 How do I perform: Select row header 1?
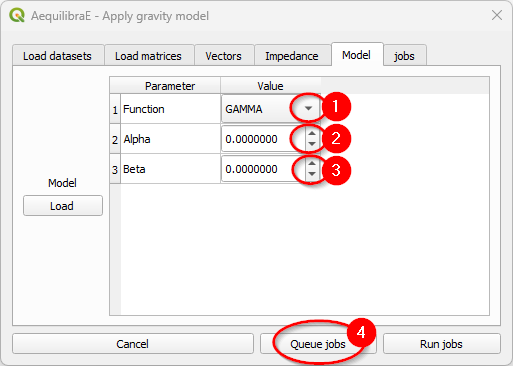[x=115, y=109]
